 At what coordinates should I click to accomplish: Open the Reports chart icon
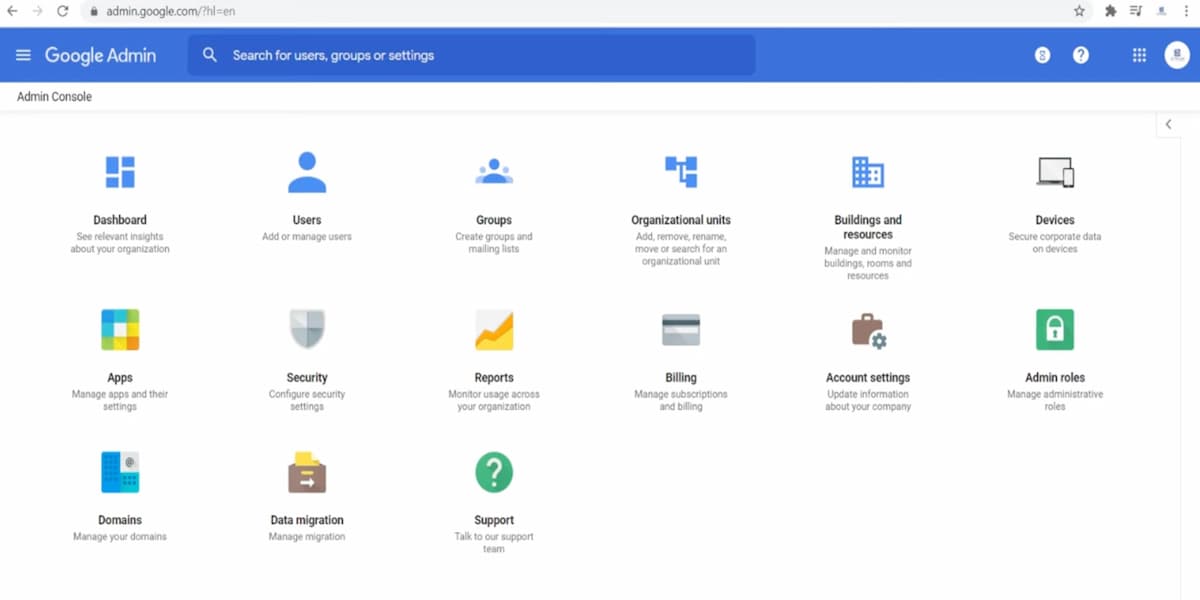pyautogui.click(x=494, y=330)
